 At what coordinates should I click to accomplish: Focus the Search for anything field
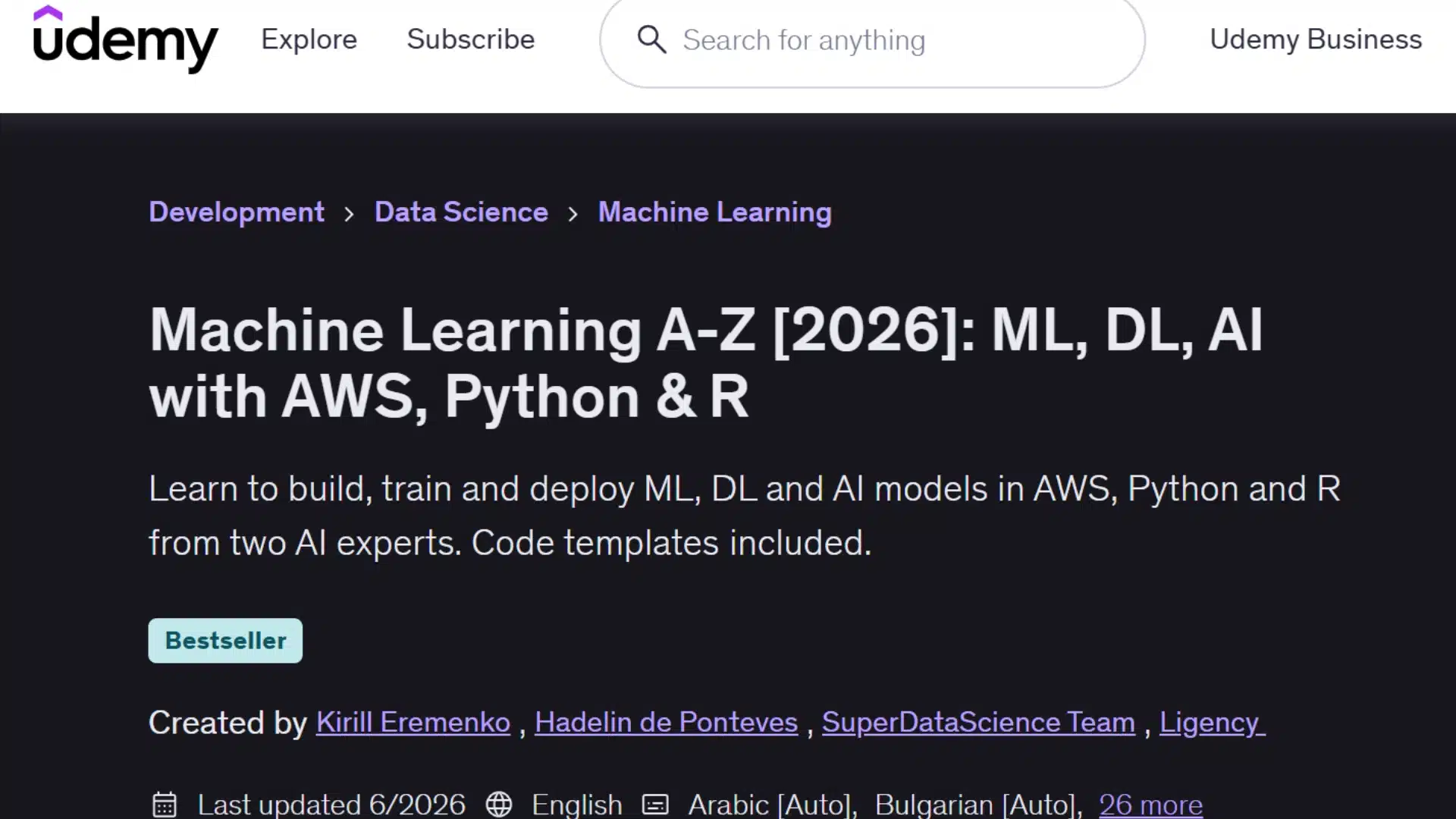click(872, 40)
